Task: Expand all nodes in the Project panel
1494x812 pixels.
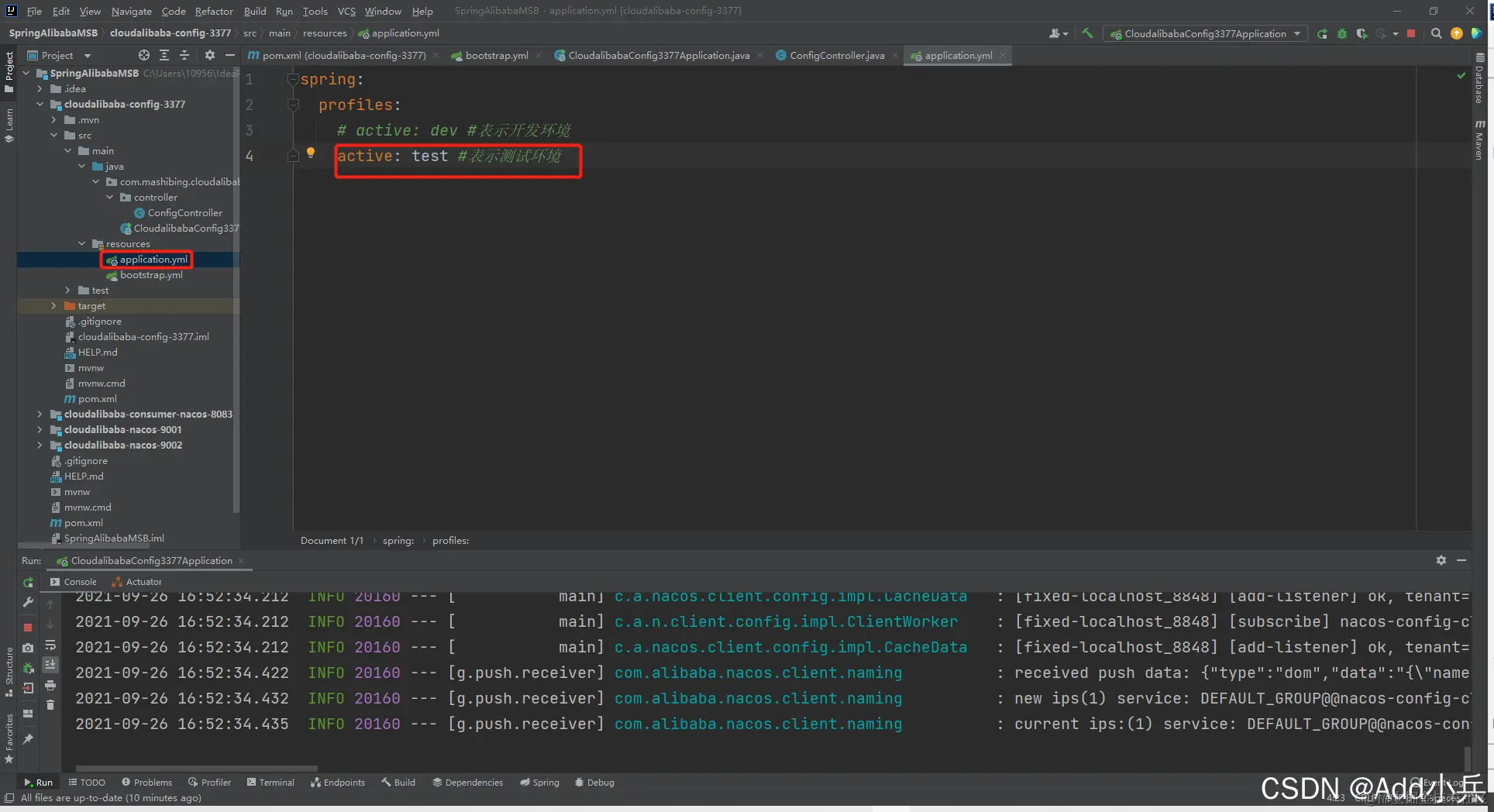Action: (x=164, y=55)
